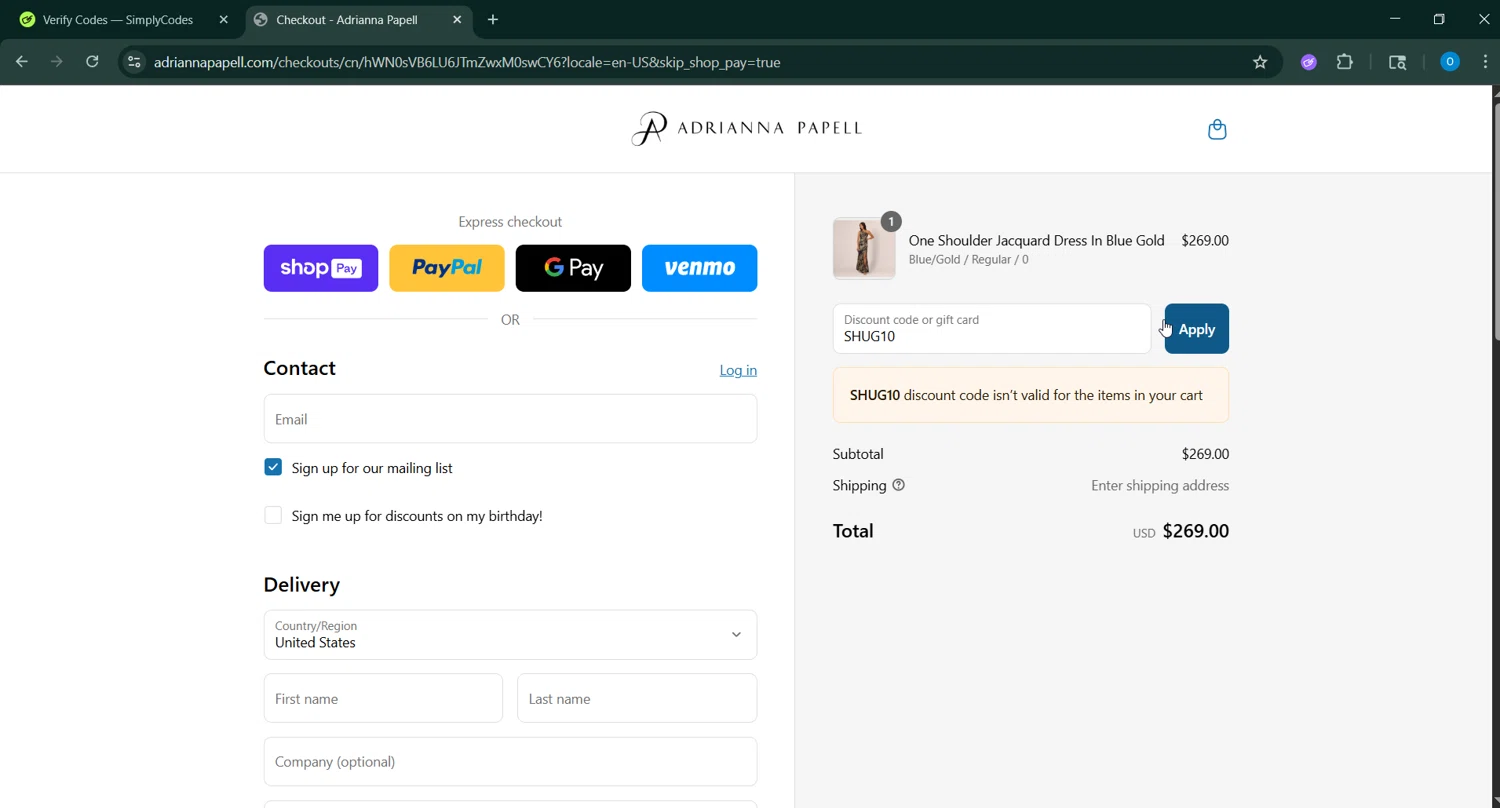Expand the Country/Region dropdown

(510, 635)
